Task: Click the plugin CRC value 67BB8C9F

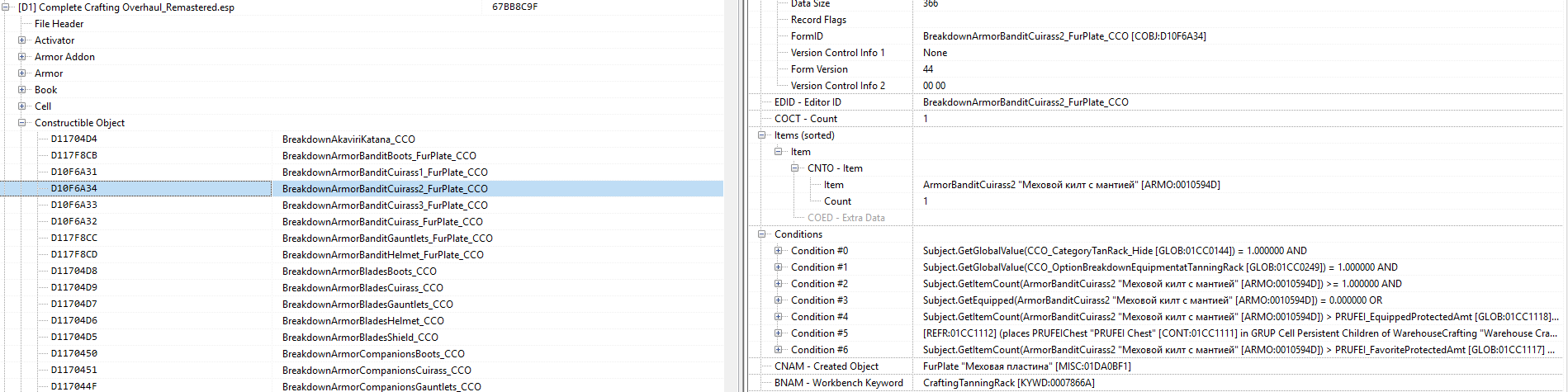Action: point(514,7)
